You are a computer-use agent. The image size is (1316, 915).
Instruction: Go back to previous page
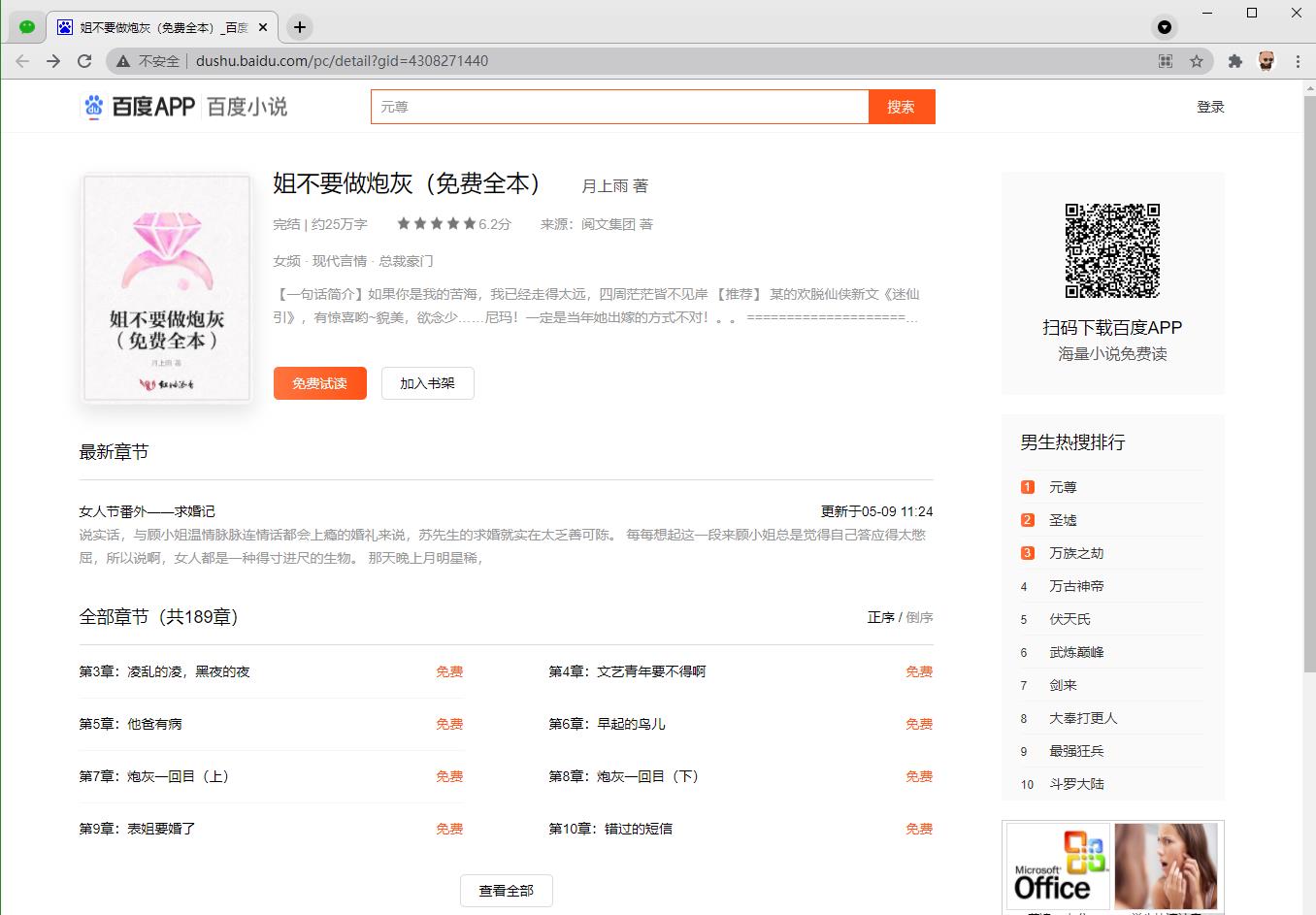click(x=22, y=61)
